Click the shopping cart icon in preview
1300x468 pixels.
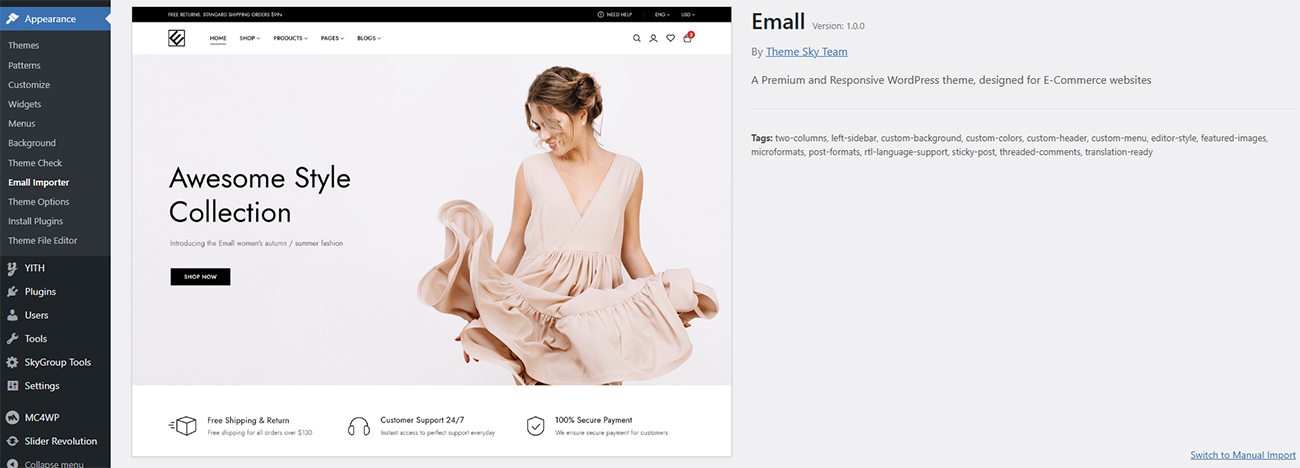point(687,38)
